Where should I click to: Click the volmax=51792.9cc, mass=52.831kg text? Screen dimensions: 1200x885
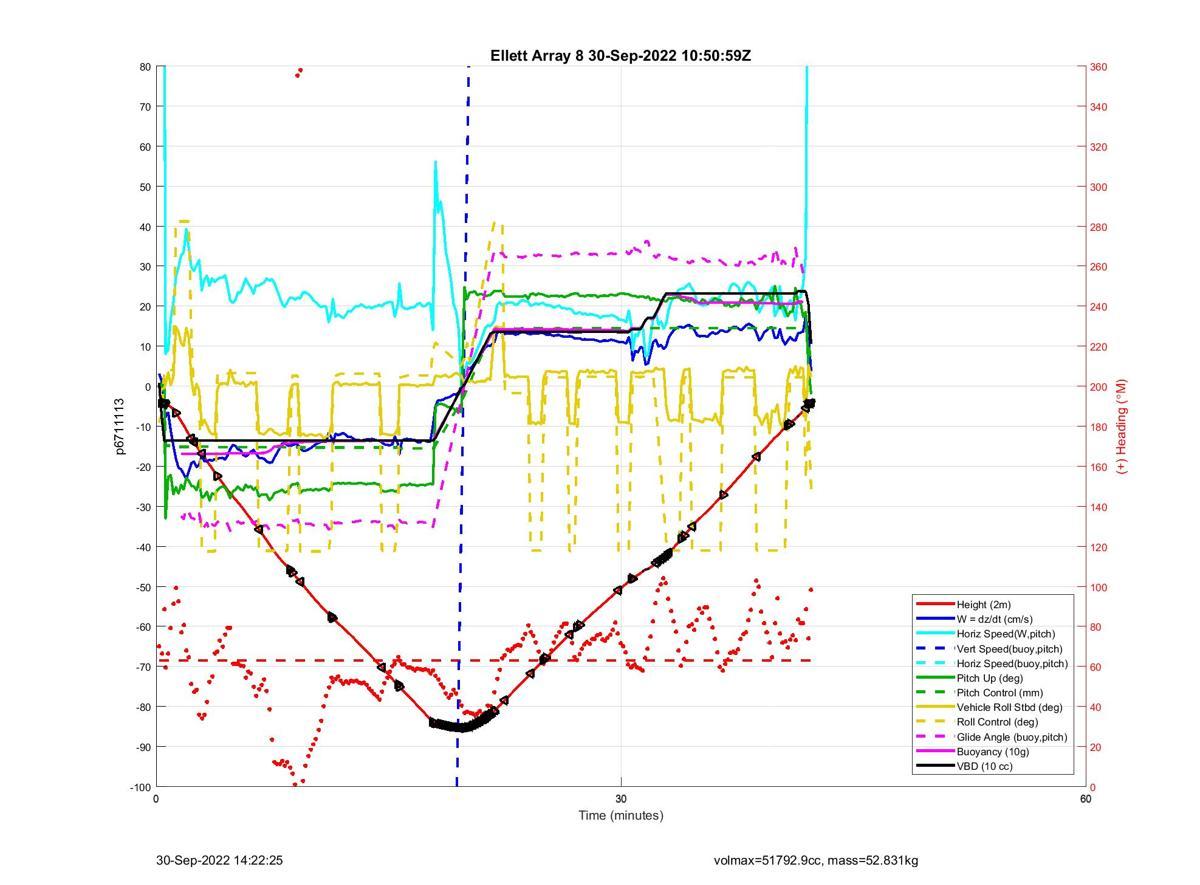tap(816, 860)
